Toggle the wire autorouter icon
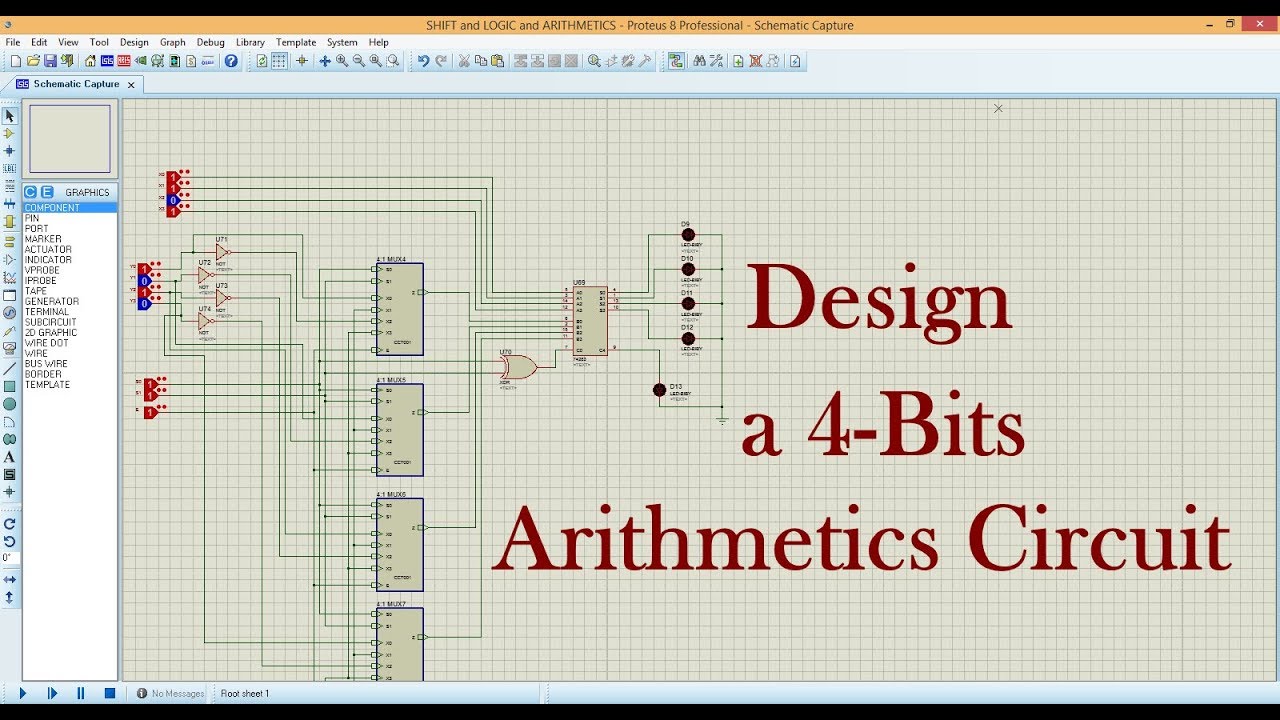 click(676, 61)
